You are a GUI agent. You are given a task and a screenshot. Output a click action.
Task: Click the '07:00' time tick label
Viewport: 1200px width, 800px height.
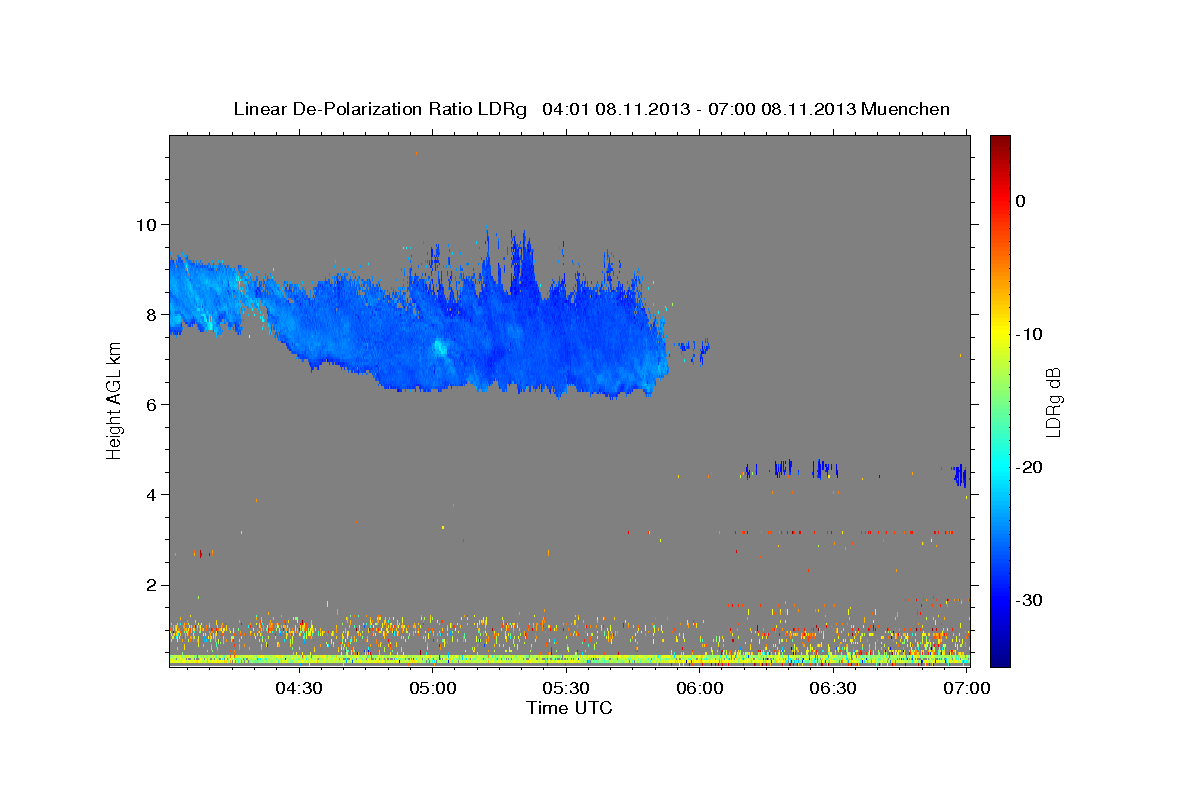tap(967, 689)
